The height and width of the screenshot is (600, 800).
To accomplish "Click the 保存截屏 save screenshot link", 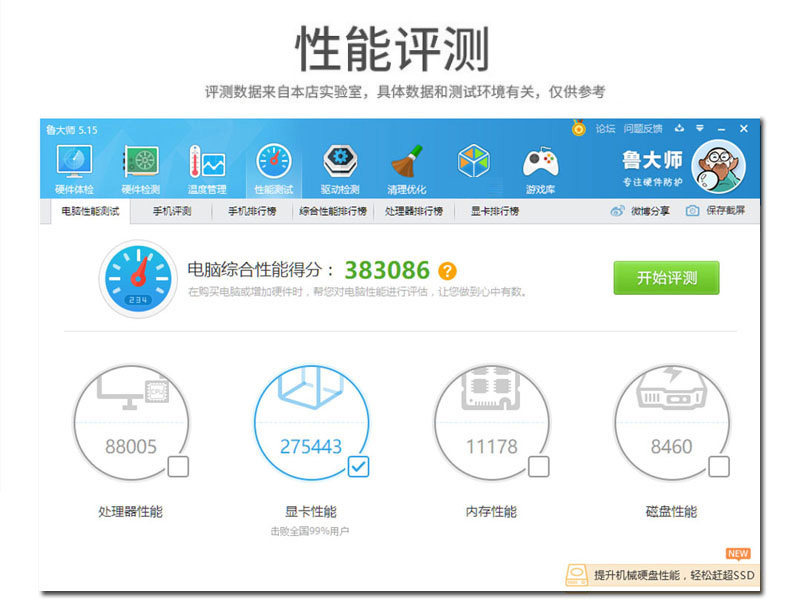I will (726, 210).
